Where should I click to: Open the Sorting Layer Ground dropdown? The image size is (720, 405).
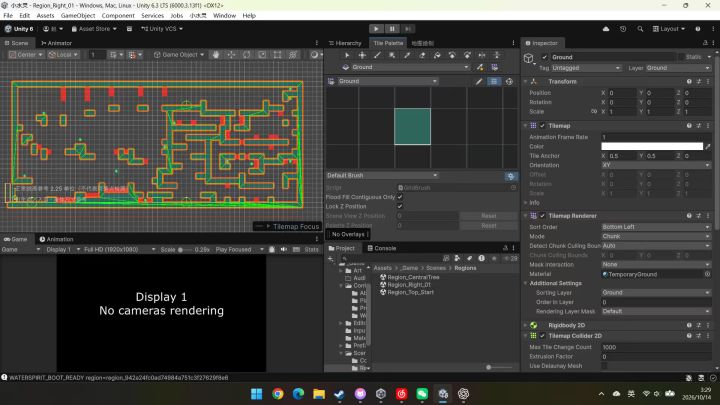coord(656,292)
